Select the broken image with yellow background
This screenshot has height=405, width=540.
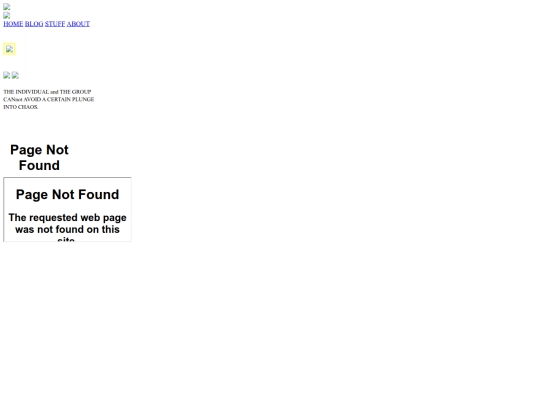pyautogui.click(x=9, y=49)
